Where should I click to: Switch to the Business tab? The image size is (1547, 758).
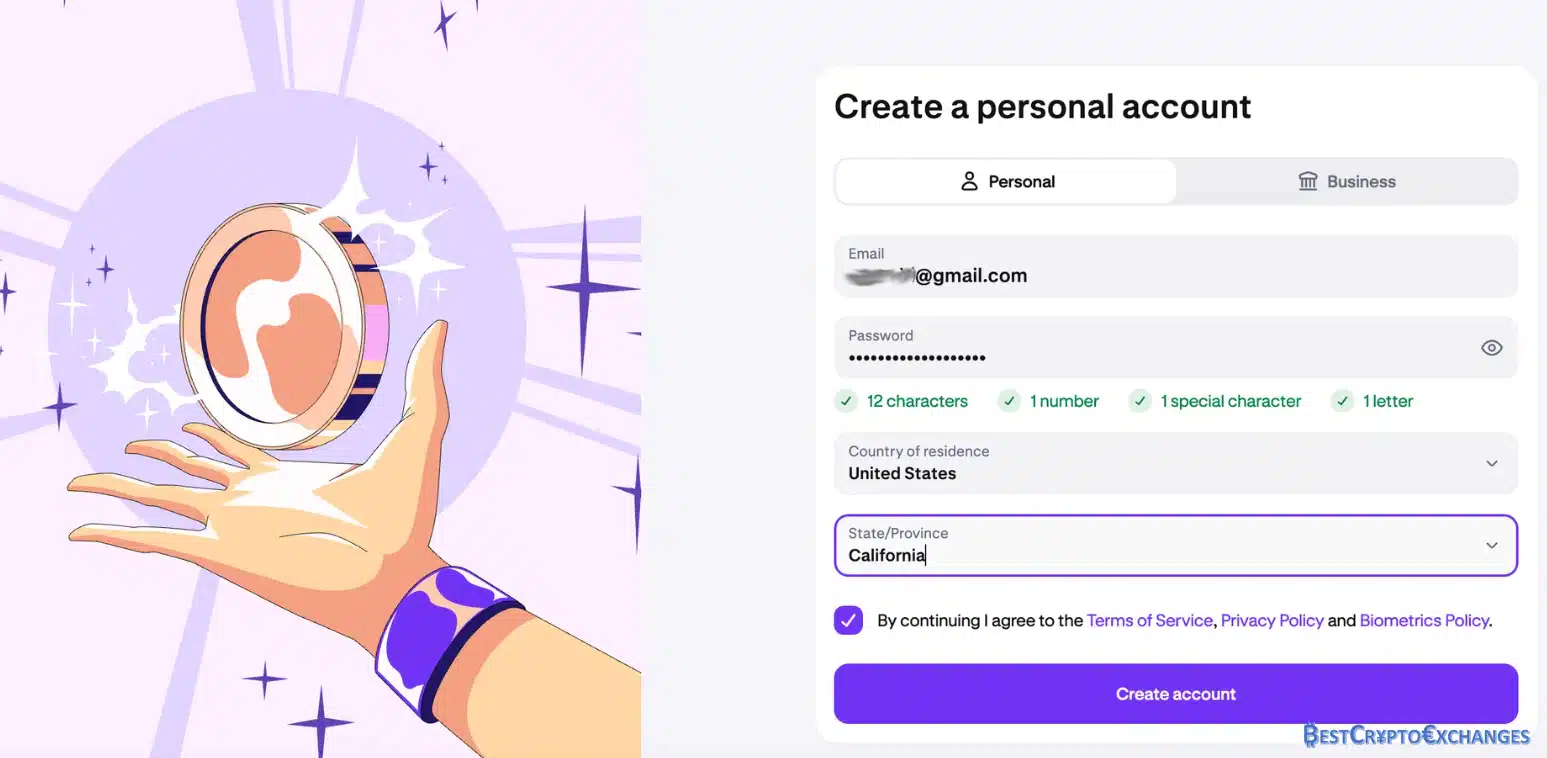click(x=1346, y=181)
